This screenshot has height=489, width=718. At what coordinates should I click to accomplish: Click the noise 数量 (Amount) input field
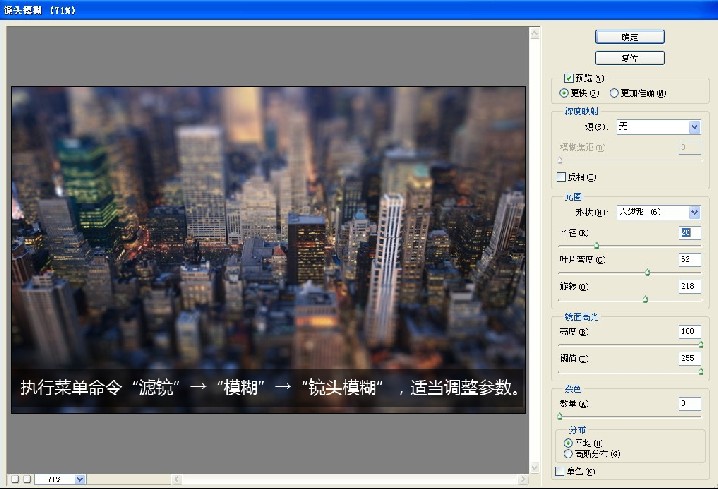(689, 403)
